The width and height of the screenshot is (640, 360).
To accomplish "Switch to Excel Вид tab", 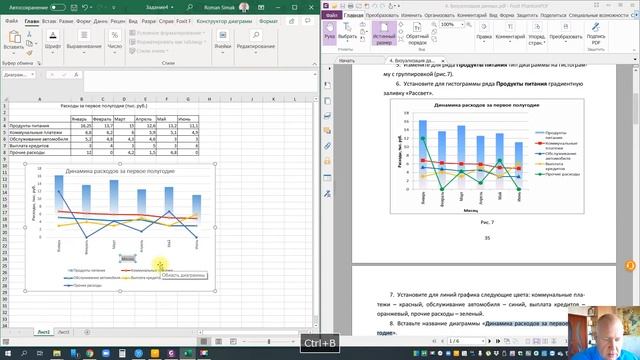I will 133,21.
